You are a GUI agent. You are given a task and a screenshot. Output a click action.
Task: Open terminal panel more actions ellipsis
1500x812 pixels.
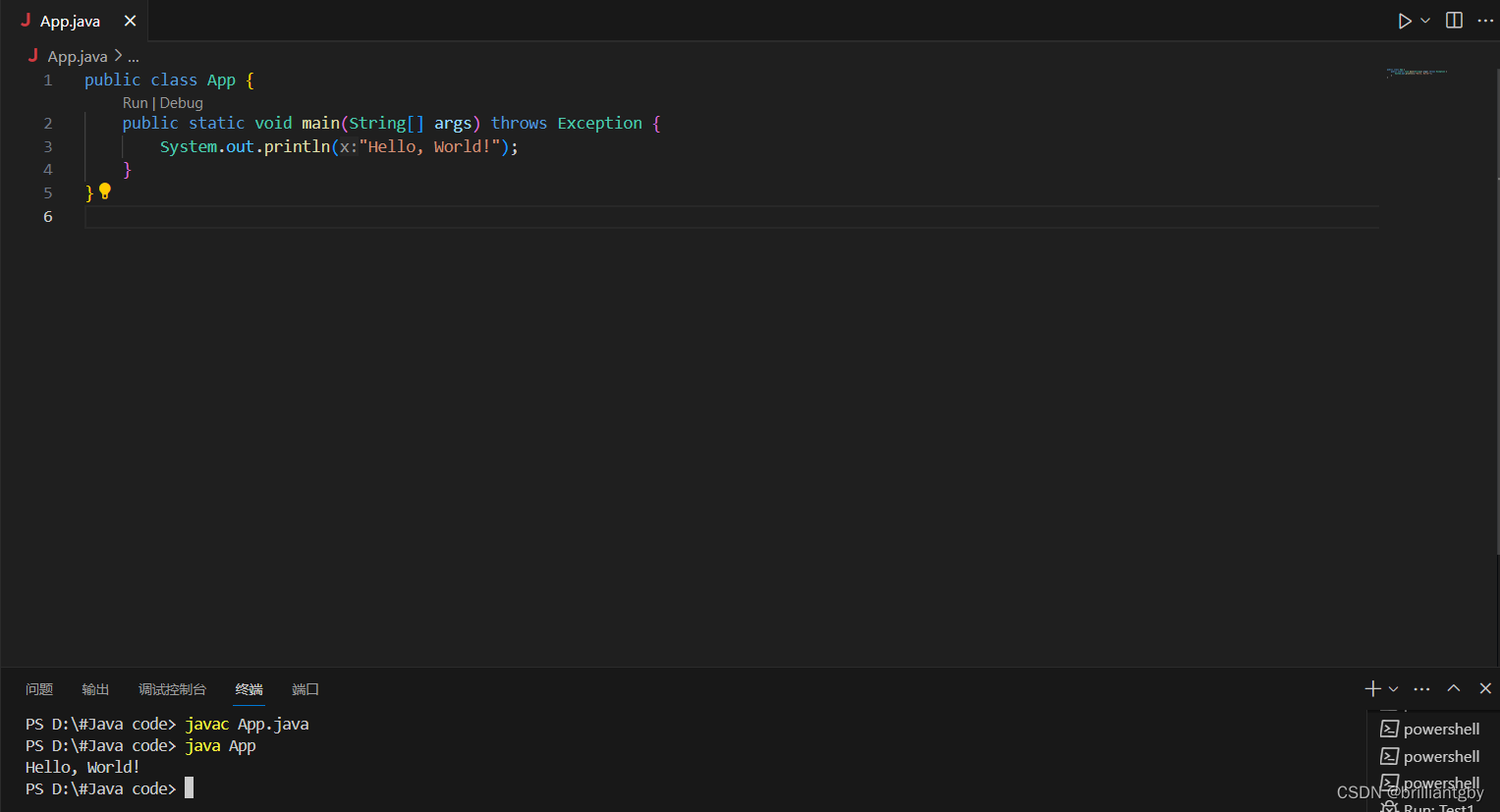[x=1421, y=688]
